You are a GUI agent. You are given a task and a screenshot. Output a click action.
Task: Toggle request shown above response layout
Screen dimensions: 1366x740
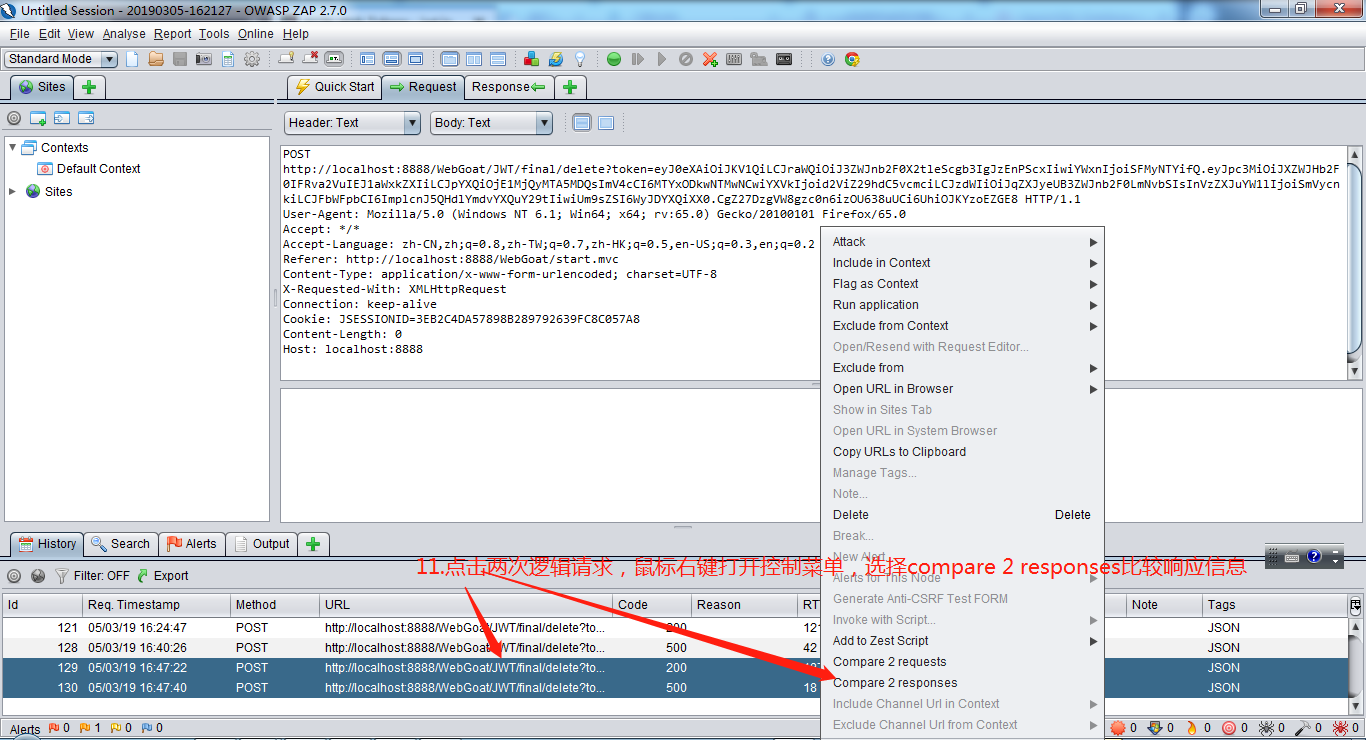tap(497, 59)
